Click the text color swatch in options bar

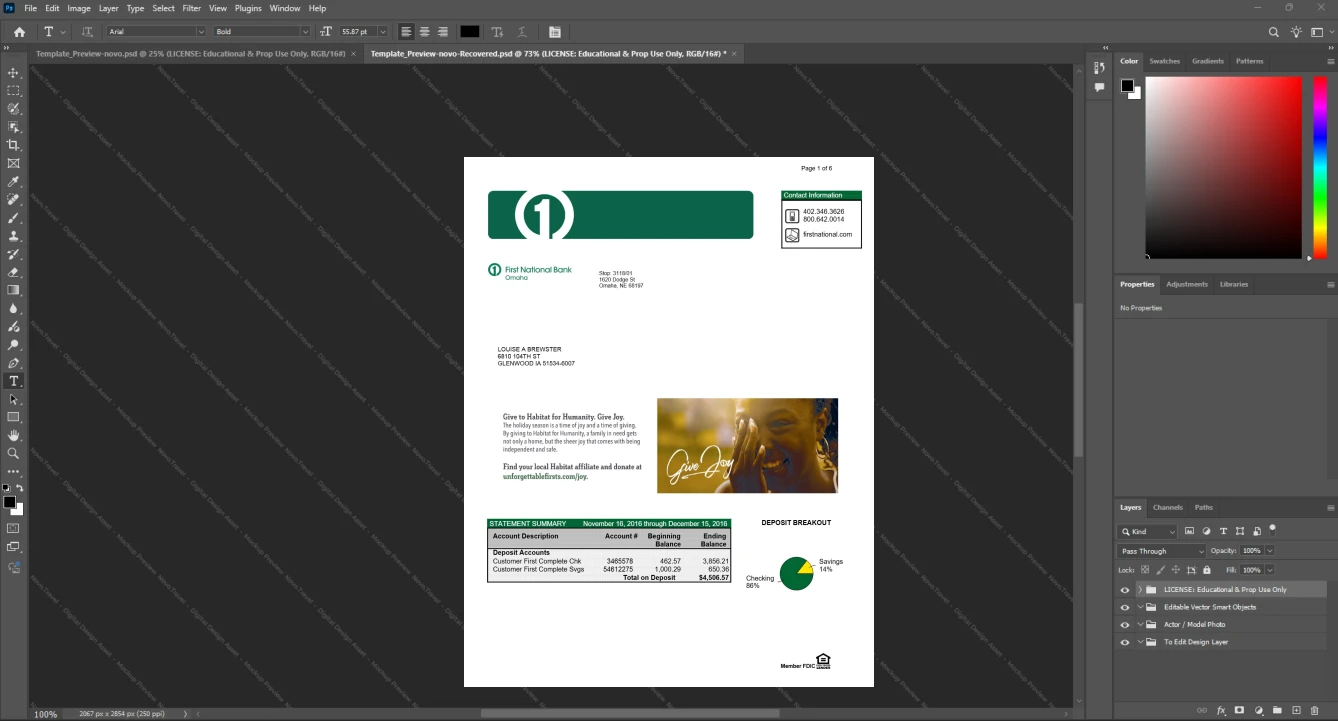click(x=470, y=32)
